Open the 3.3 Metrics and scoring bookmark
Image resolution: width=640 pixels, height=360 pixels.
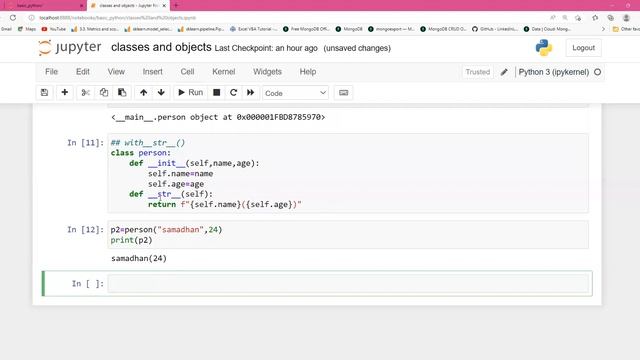[x=95, y=29]
